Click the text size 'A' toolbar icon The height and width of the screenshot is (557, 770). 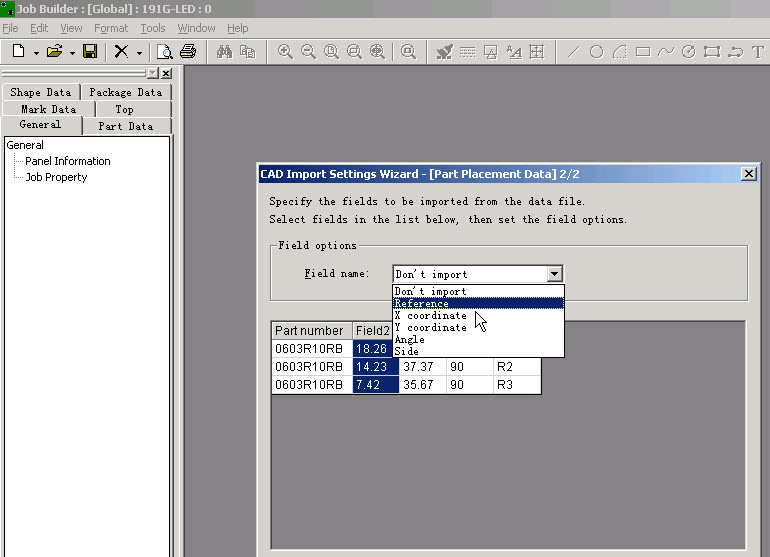coord(514,52)
